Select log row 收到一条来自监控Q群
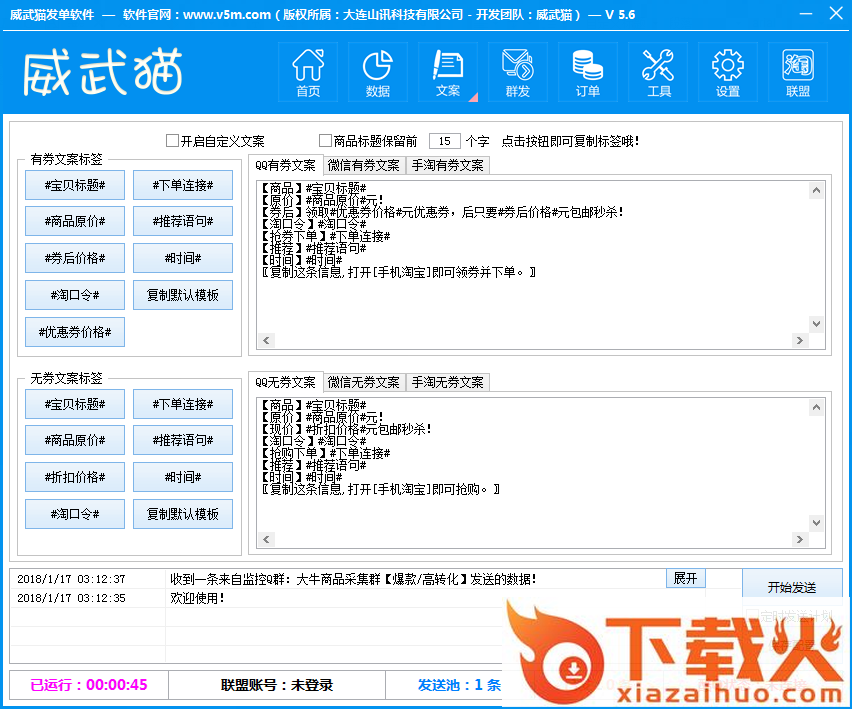The width and height of the screenshot is (852, 709). pos(353,579)
